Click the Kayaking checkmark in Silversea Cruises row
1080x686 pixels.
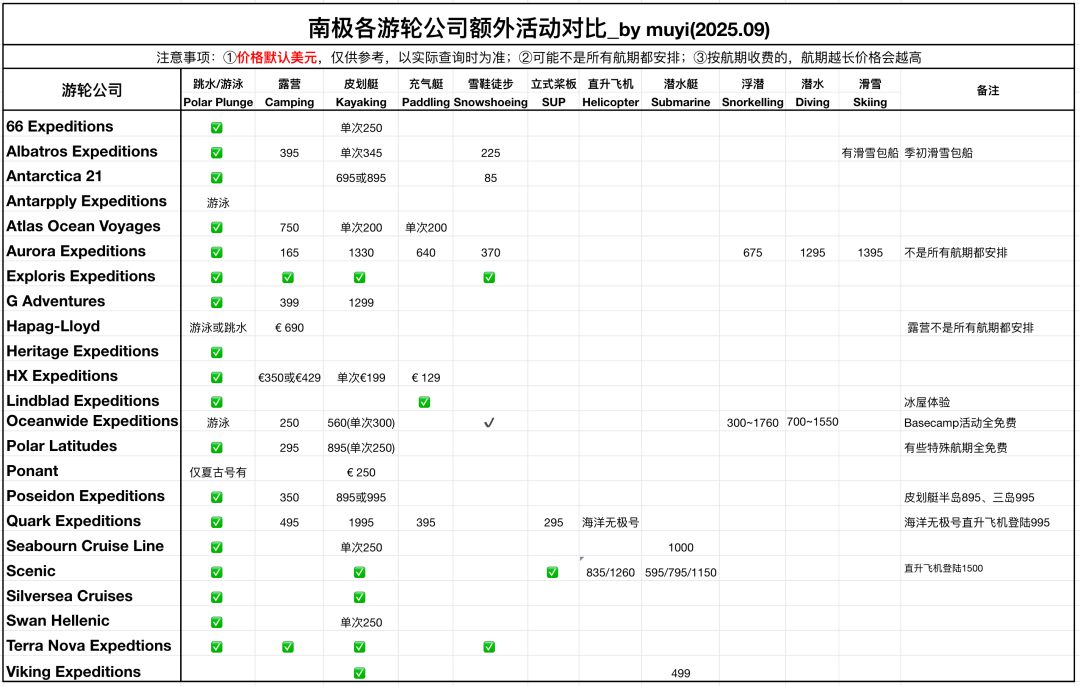click(360, 597)
